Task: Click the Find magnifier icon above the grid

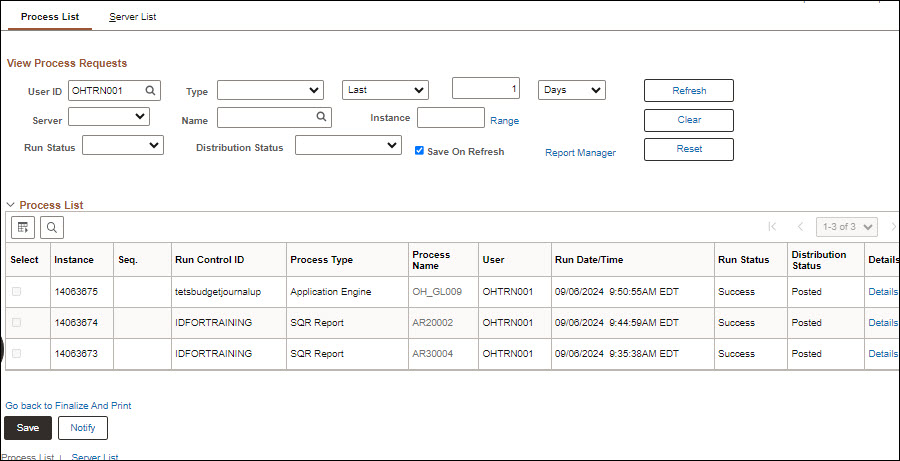Action: (51, 227)
